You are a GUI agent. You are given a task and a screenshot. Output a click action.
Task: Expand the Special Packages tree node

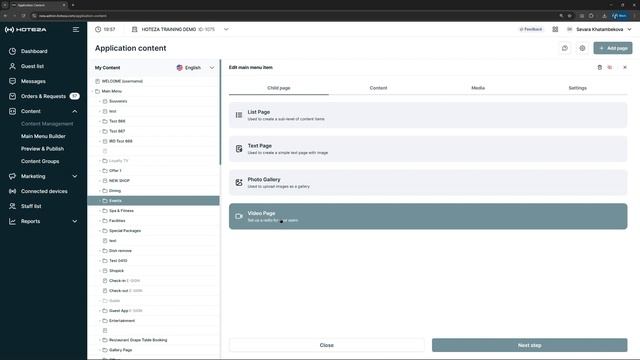(100, 231)
